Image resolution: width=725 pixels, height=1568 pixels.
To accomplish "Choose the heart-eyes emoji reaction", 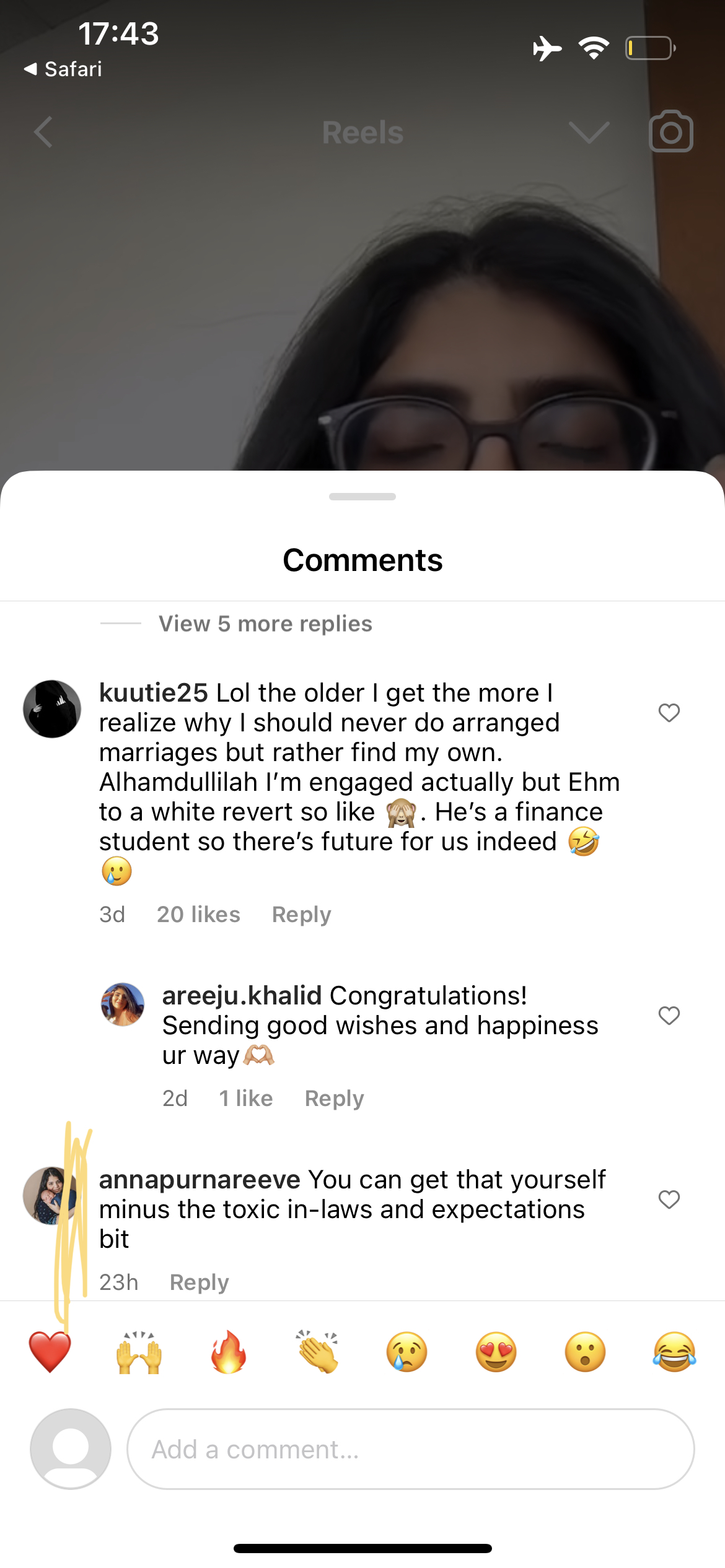I will pyautogui.click(x=496, y=1352).
